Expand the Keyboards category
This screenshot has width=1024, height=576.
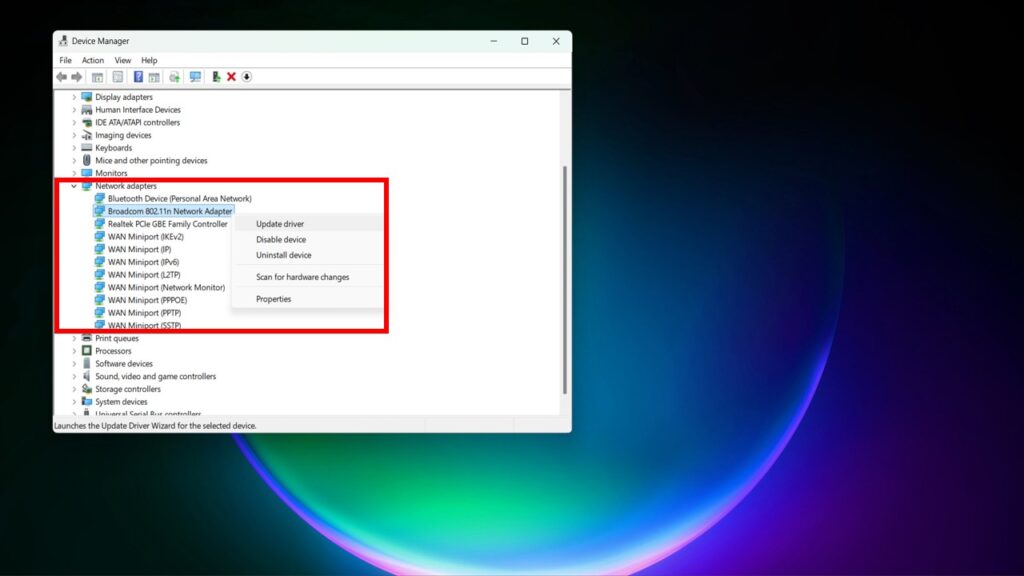point(74,148)
